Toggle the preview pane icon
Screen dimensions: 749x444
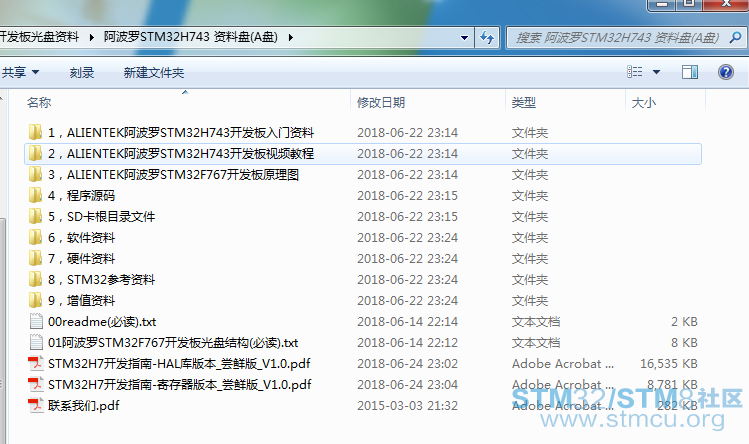[x=689, y=72]
